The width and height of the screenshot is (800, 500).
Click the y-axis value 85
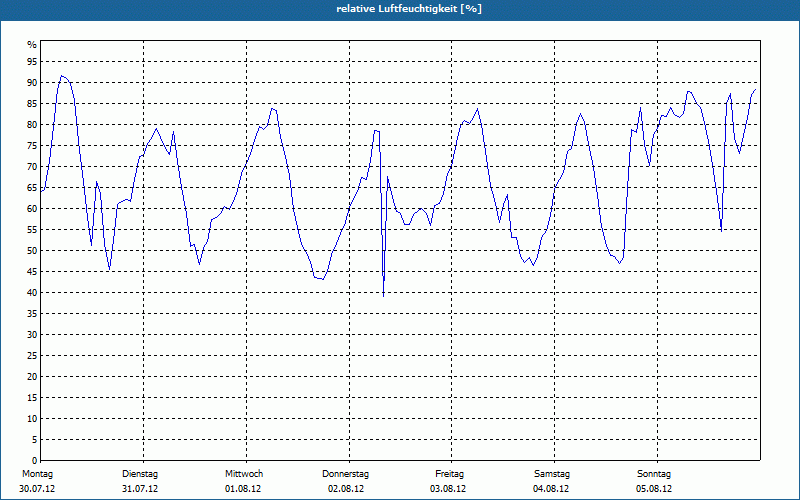tap(32, 104)
